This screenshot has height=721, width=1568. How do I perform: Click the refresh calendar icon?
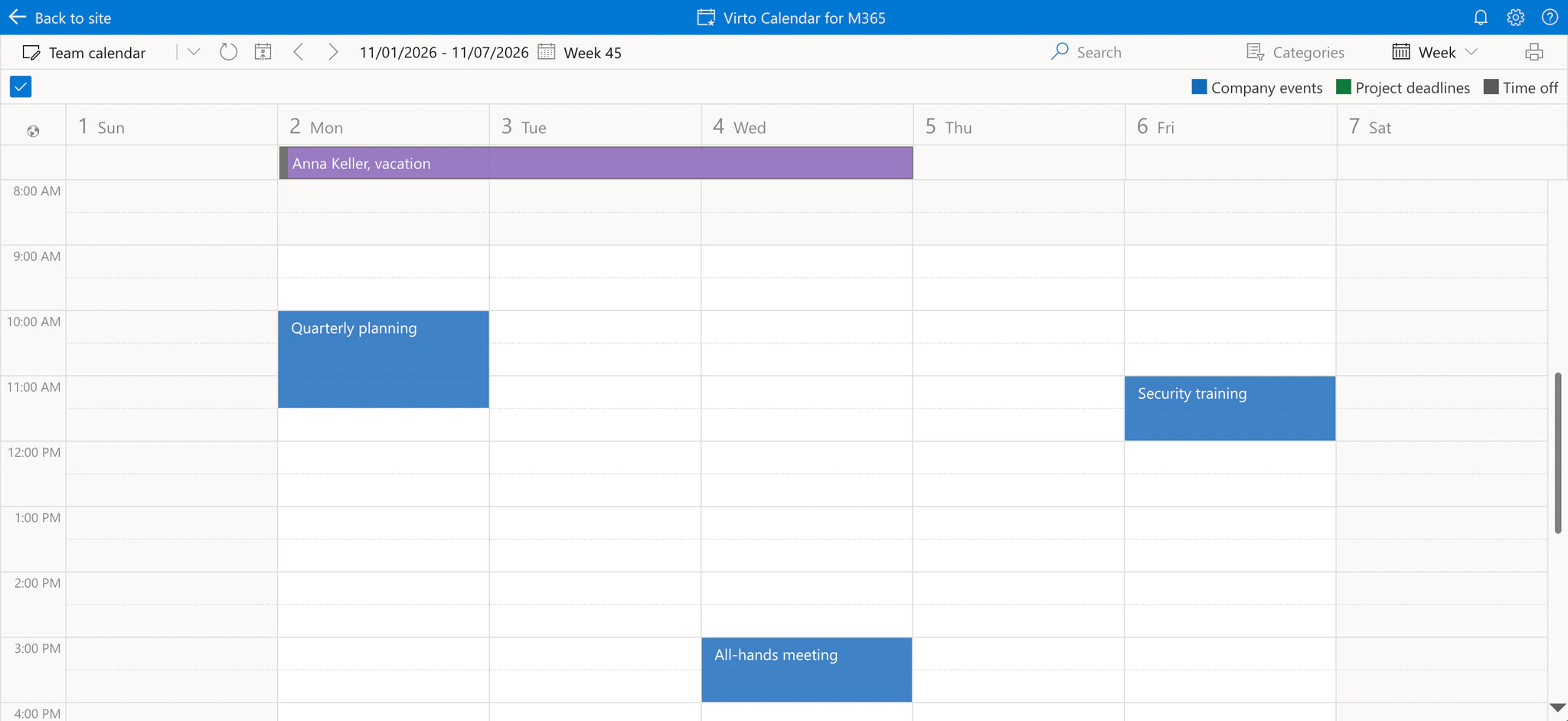[x=228, y=52]
